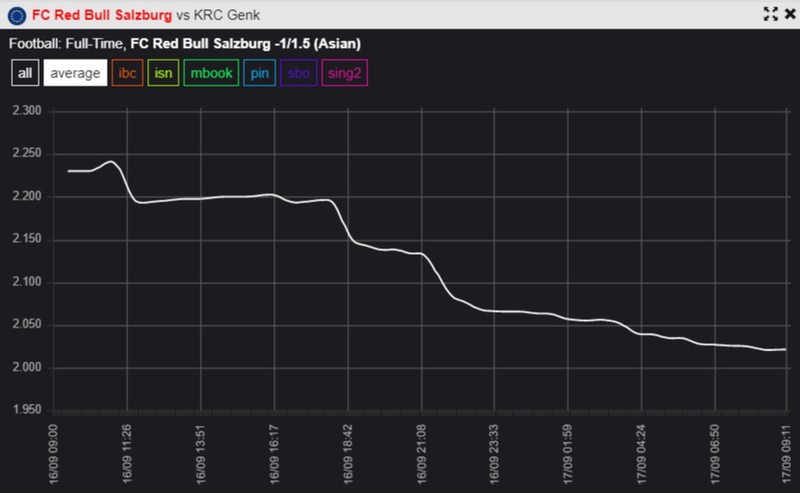
Task: Click the line's final point near 2.020
Action: (x=785, y=350)
